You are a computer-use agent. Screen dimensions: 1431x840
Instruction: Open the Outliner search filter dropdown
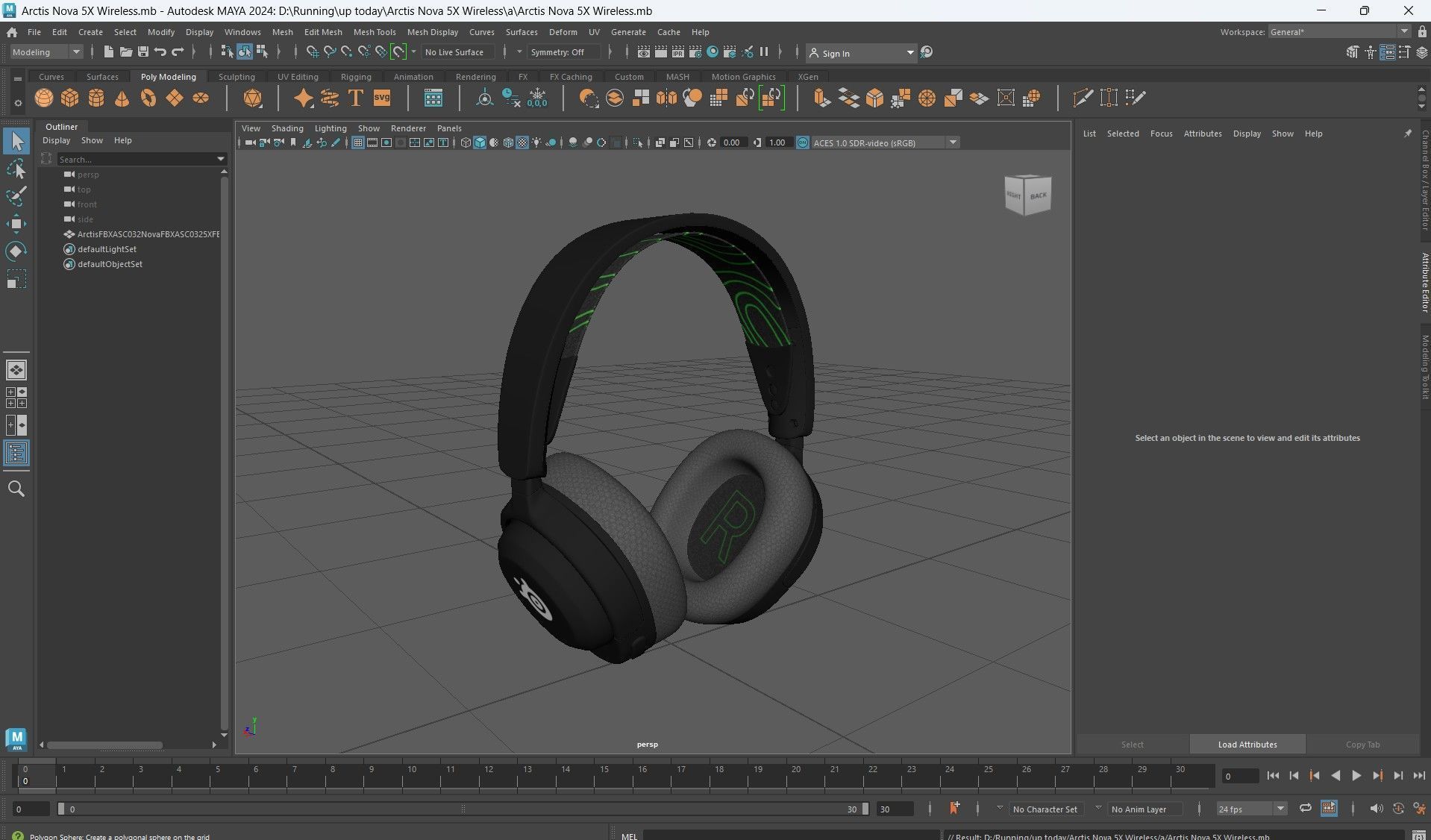(x=221, y=159)
